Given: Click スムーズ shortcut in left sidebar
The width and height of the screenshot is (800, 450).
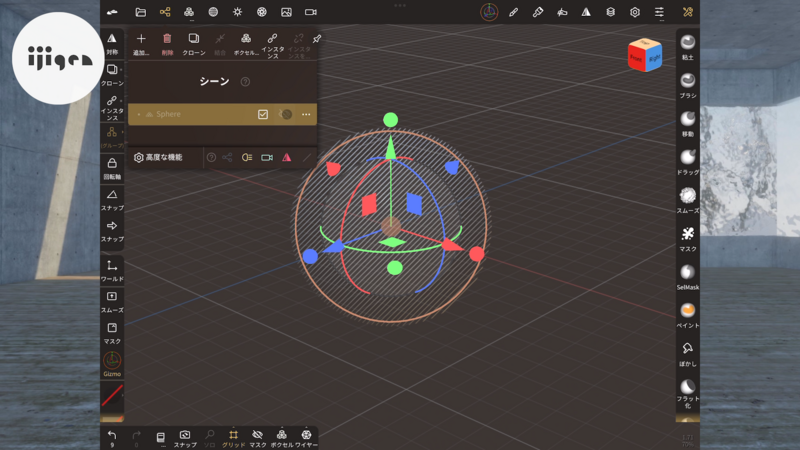Looking at the screenshot, I should point(112,302).
